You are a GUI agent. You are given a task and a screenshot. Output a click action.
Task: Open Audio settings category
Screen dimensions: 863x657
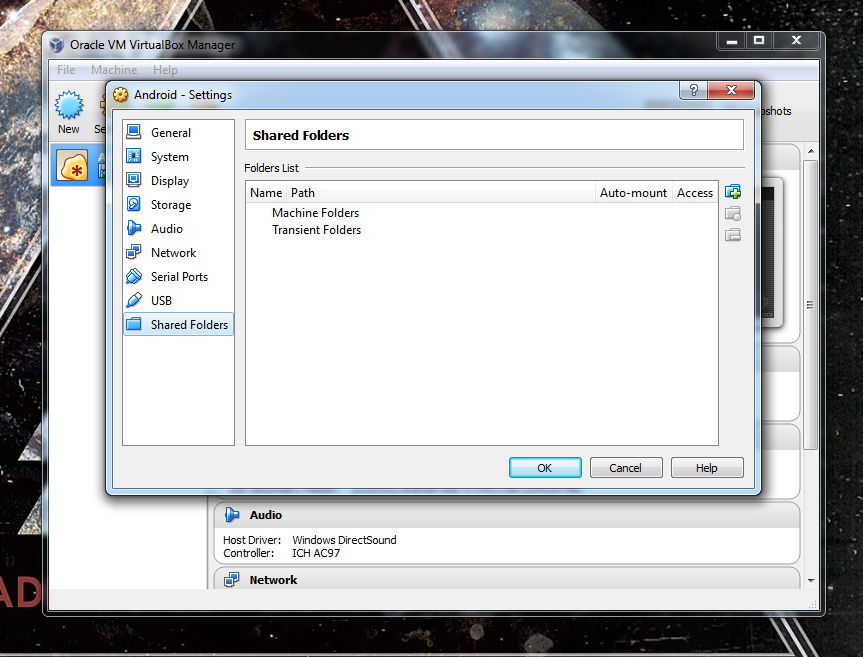coord(178,228)
